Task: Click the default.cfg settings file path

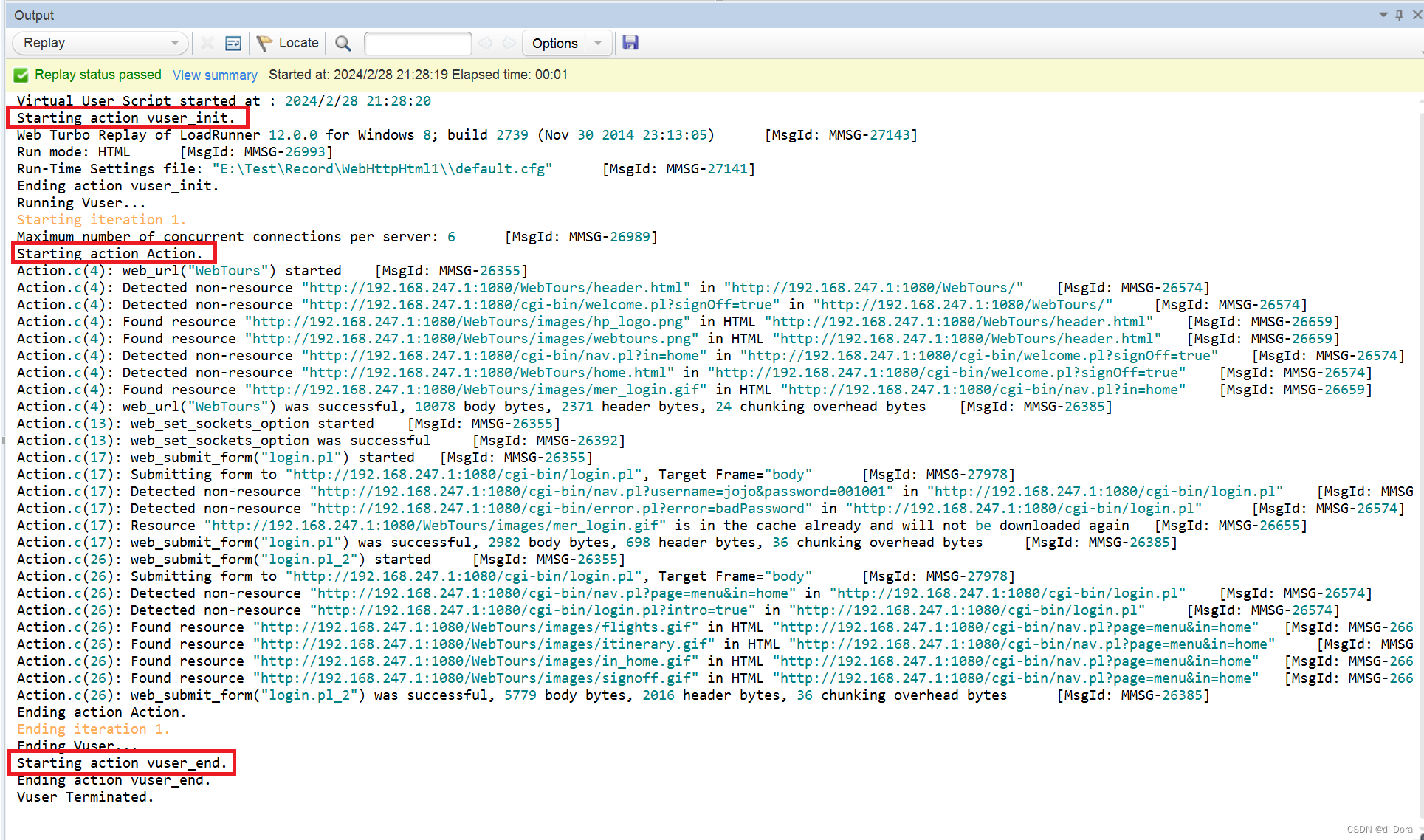Action: coord(382,169)
